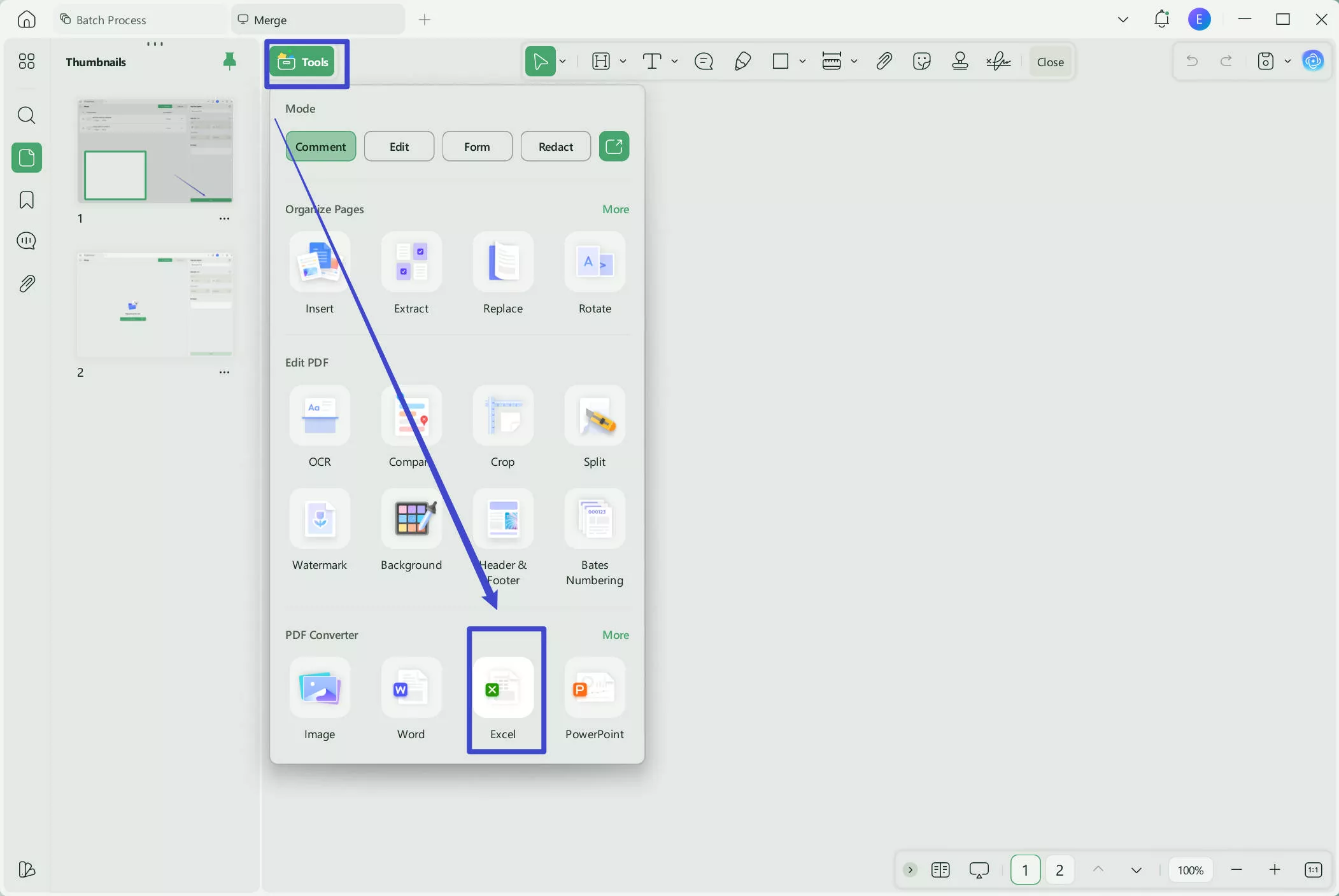Enable Redact mode
Viewport: 1339px width, 896px height.
555,146
